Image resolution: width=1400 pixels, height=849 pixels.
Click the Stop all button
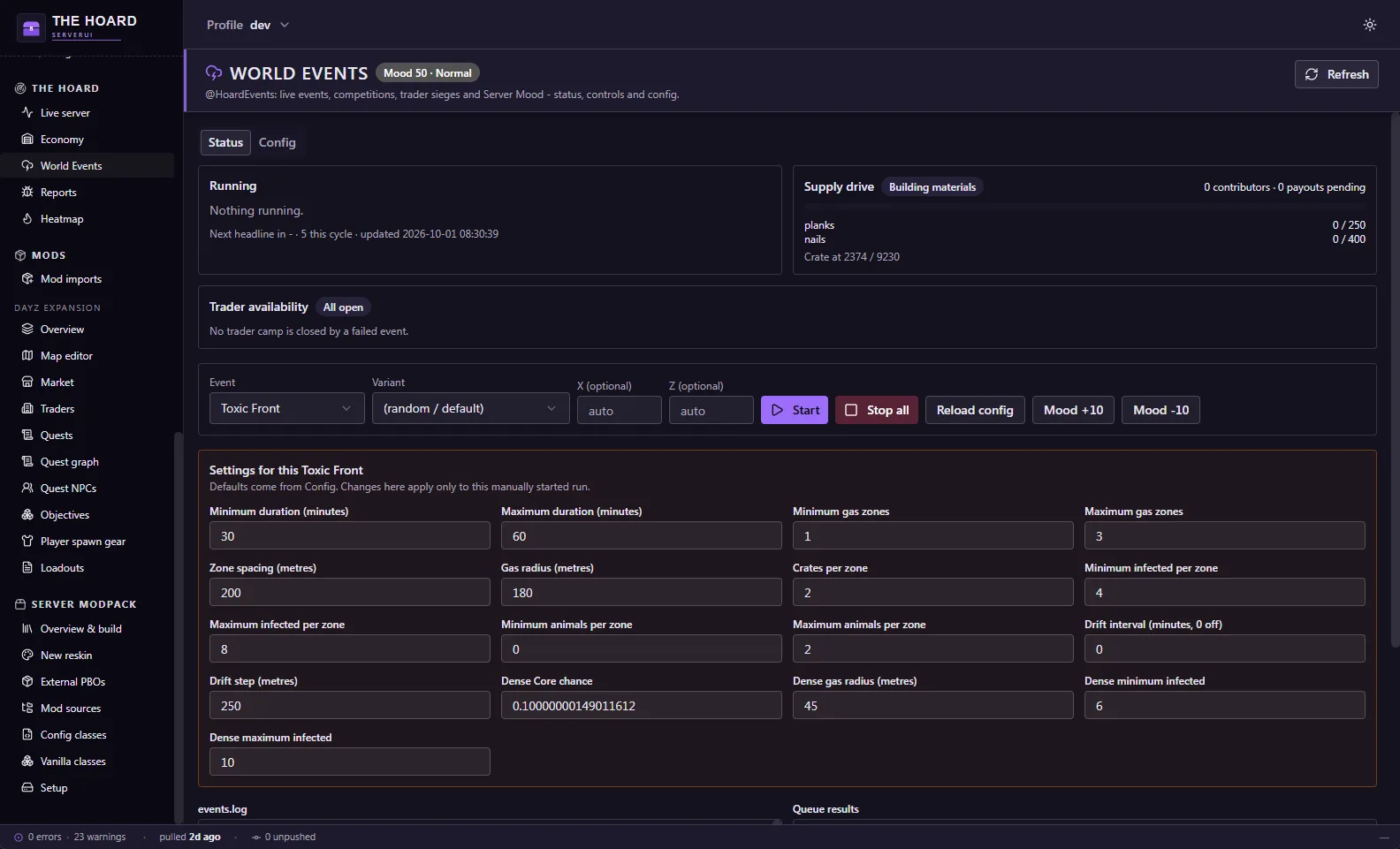(877, 410)
